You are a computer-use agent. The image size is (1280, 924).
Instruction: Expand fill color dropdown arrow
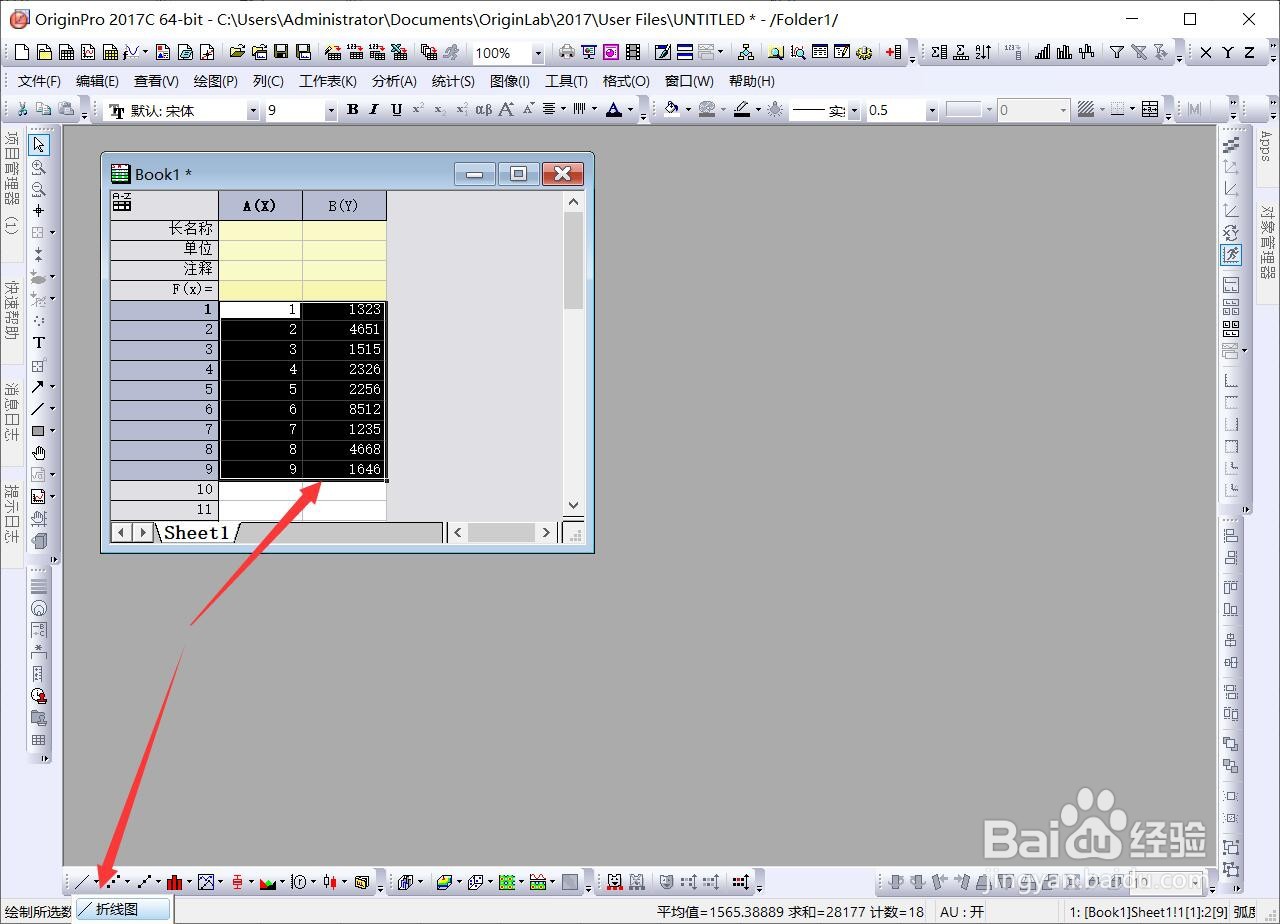(x=688, y=111)
